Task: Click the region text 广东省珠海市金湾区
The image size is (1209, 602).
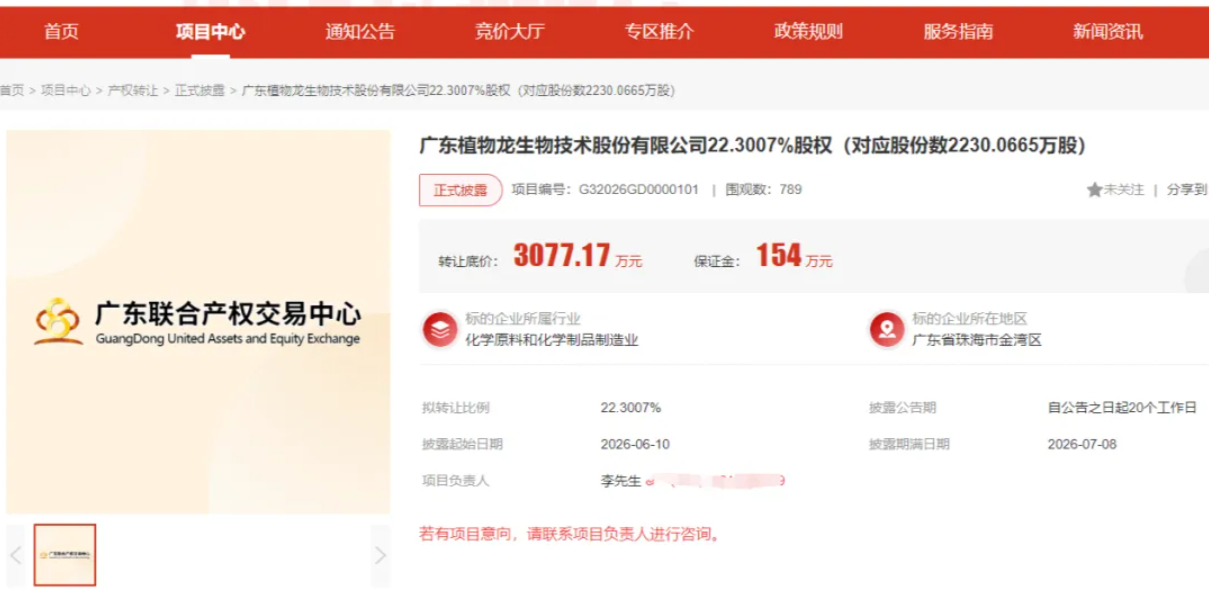Action: point(976,340)
